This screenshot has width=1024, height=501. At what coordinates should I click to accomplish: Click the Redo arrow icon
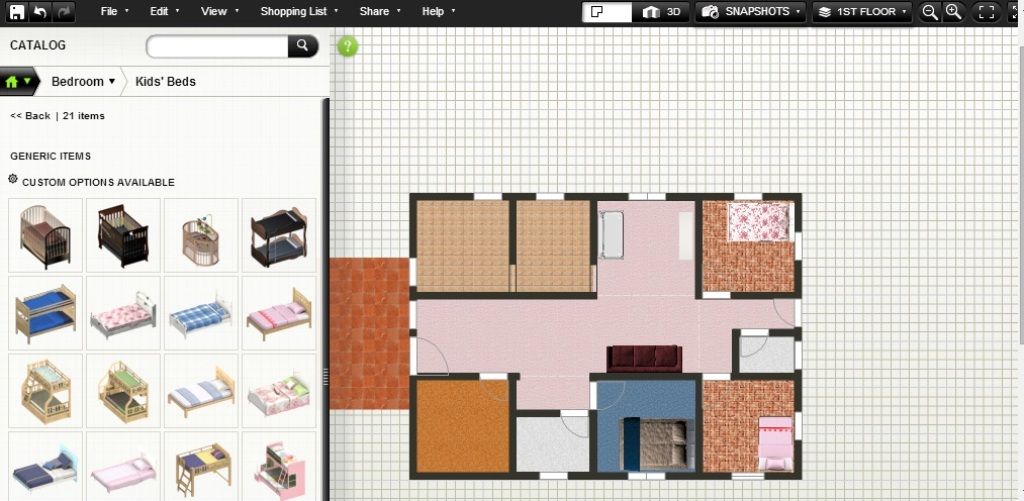point(64,12)
